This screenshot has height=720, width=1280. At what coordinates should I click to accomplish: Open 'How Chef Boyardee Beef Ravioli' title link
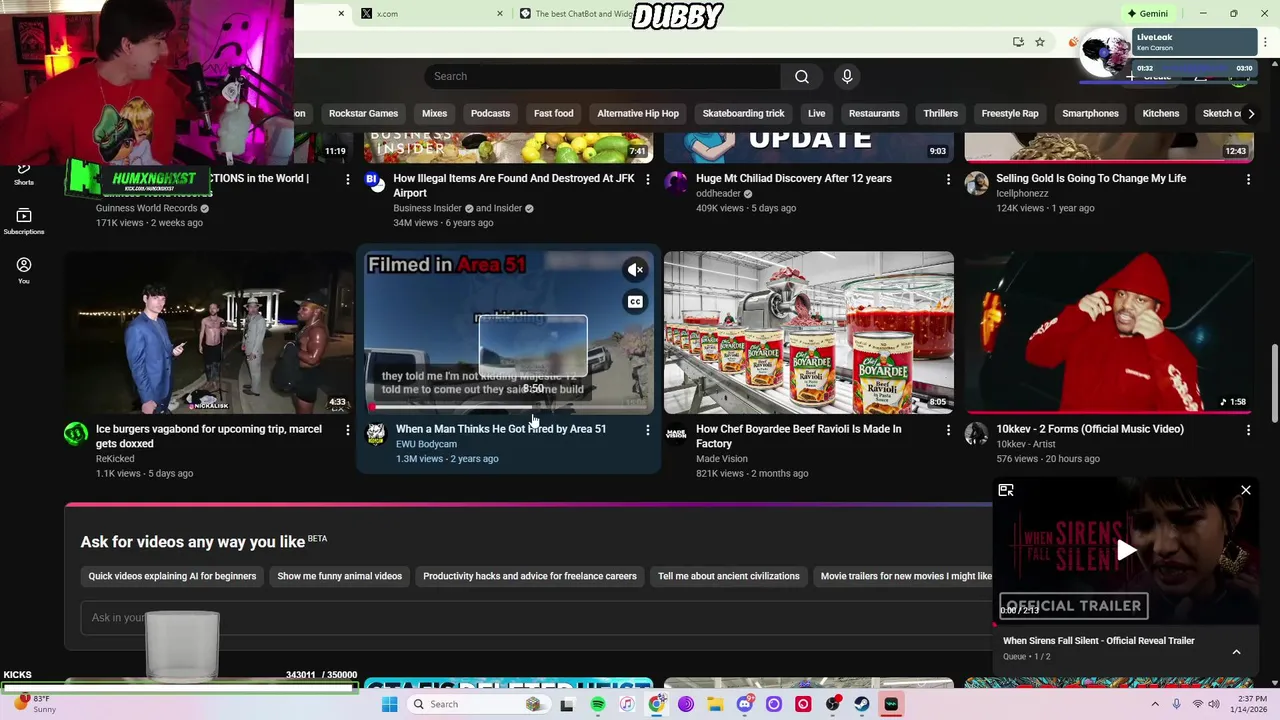[x=799, y=436]
